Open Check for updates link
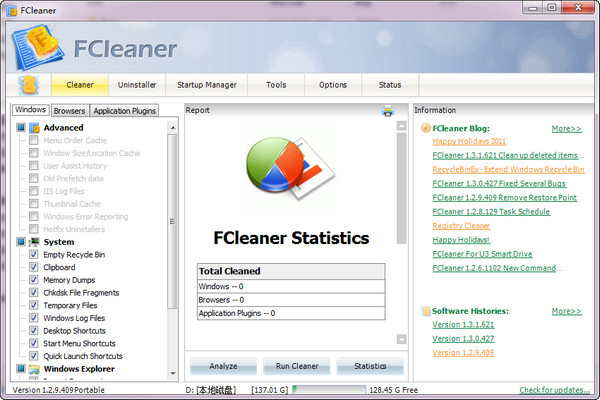The height and width of the screenshot is (400, 600). pos(554,390)
